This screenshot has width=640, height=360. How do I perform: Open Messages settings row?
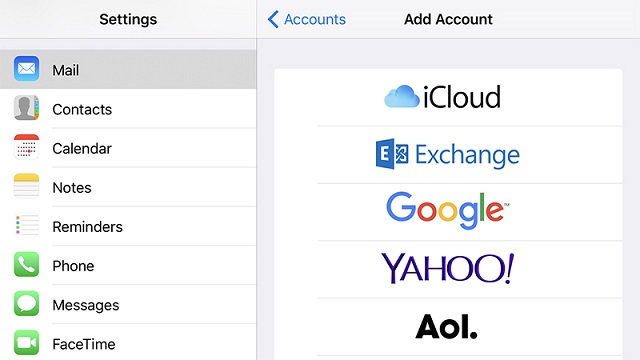(x=128, y=304)
